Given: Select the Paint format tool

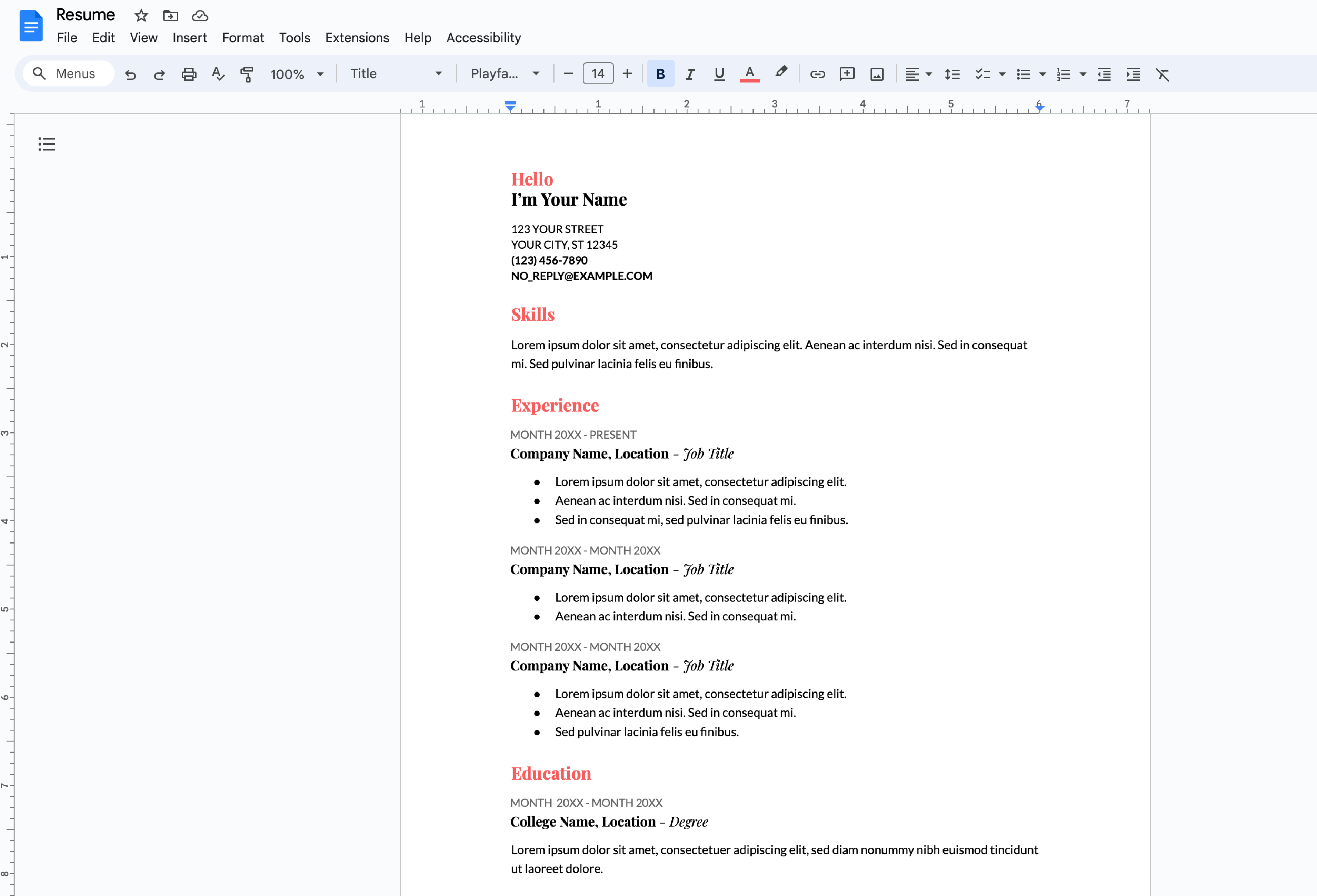Looking at the screenshot, I should 247,74.
